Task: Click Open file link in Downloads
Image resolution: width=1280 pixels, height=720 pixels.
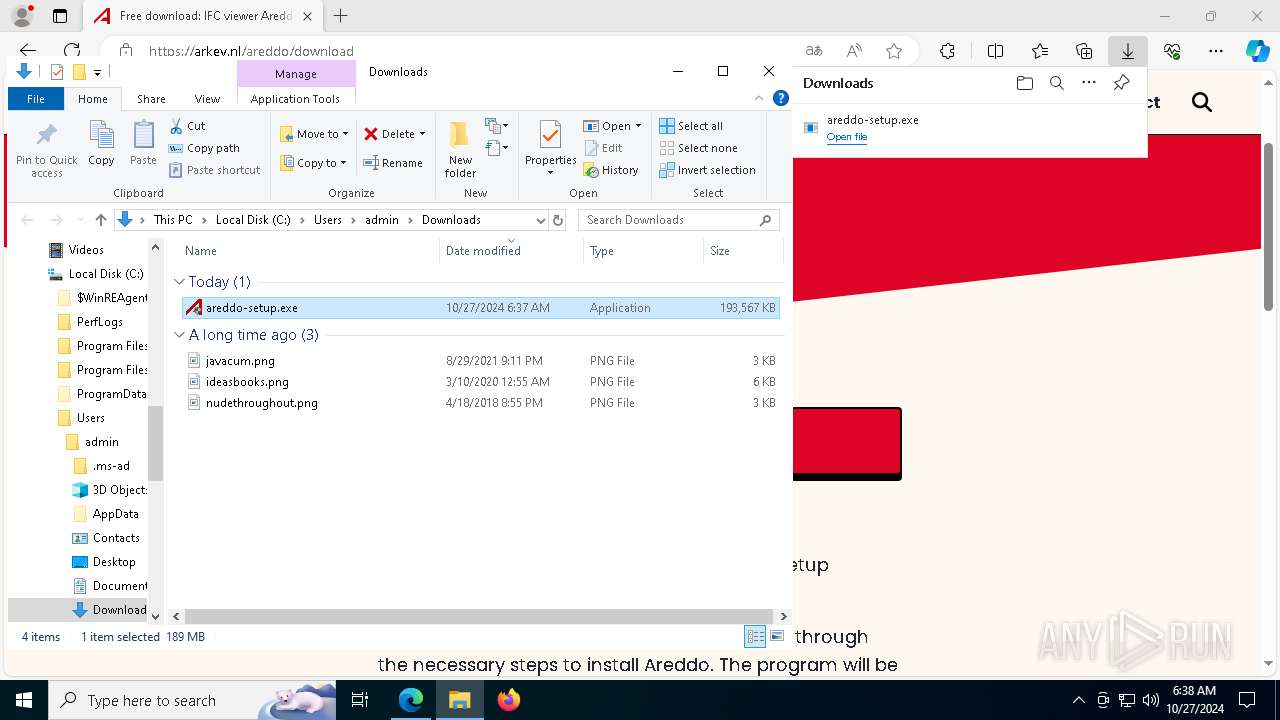Action: pos(847,137)
